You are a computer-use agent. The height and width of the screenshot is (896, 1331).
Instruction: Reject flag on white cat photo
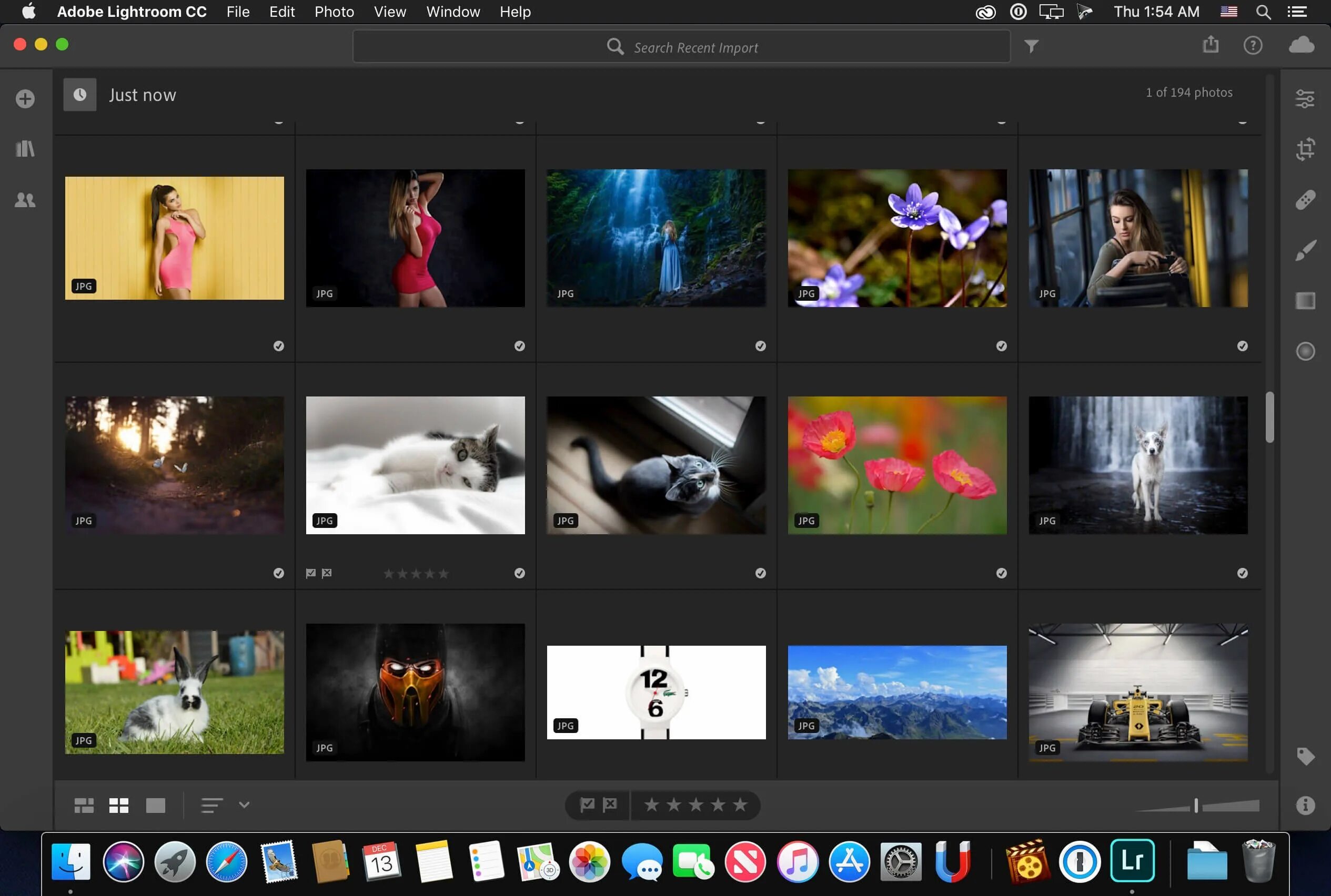point(327,573)
